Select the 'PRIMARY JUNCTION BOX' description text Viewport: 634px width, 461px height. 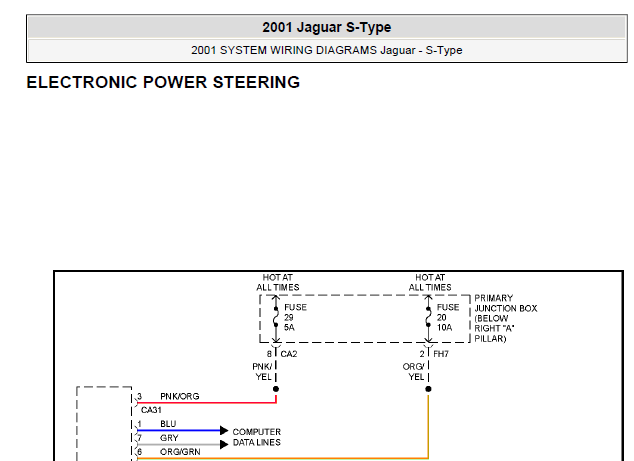click(x=505, y=318)
